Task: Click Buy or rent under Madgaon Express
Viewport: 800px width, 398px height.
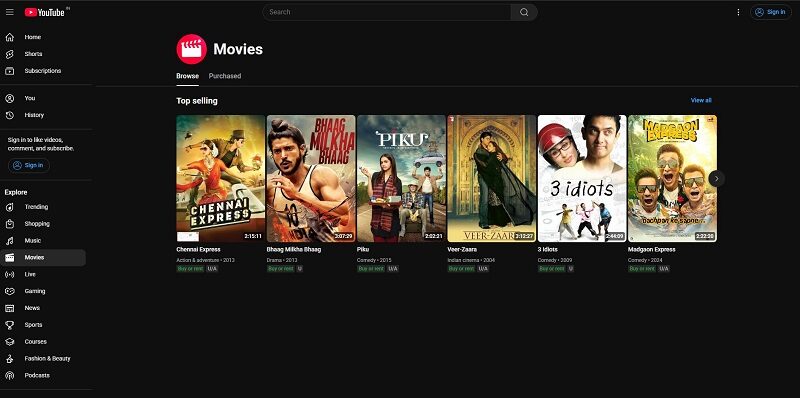Action: [642, 269]
